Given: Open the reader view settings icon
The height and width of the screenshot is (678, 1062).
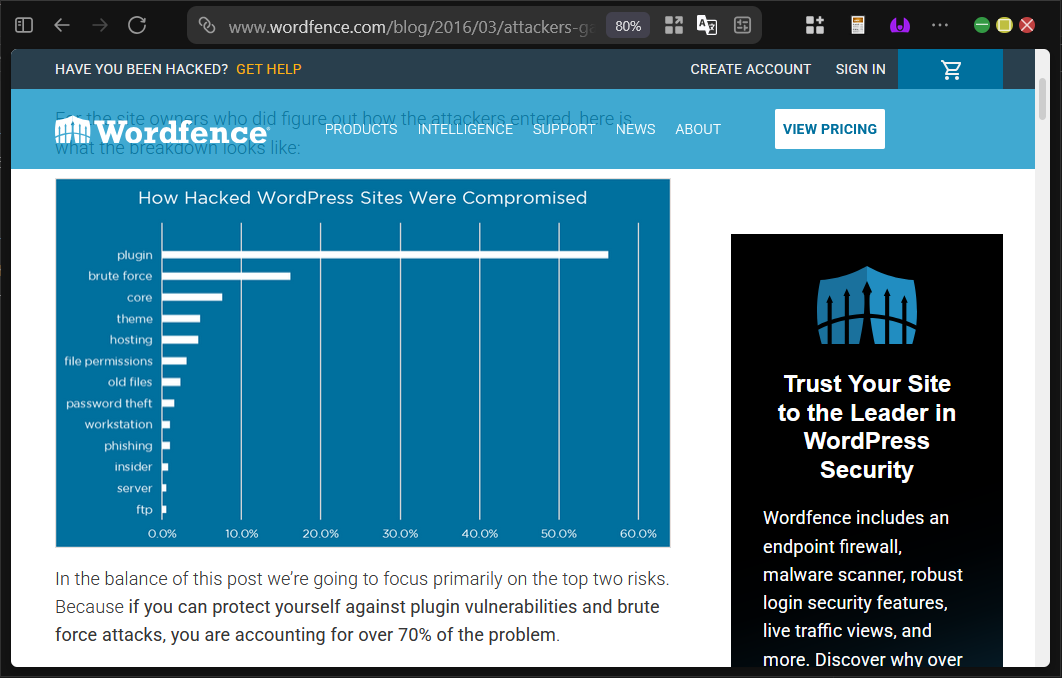Looking at the screenshot, I should click(x=742, y=26).
